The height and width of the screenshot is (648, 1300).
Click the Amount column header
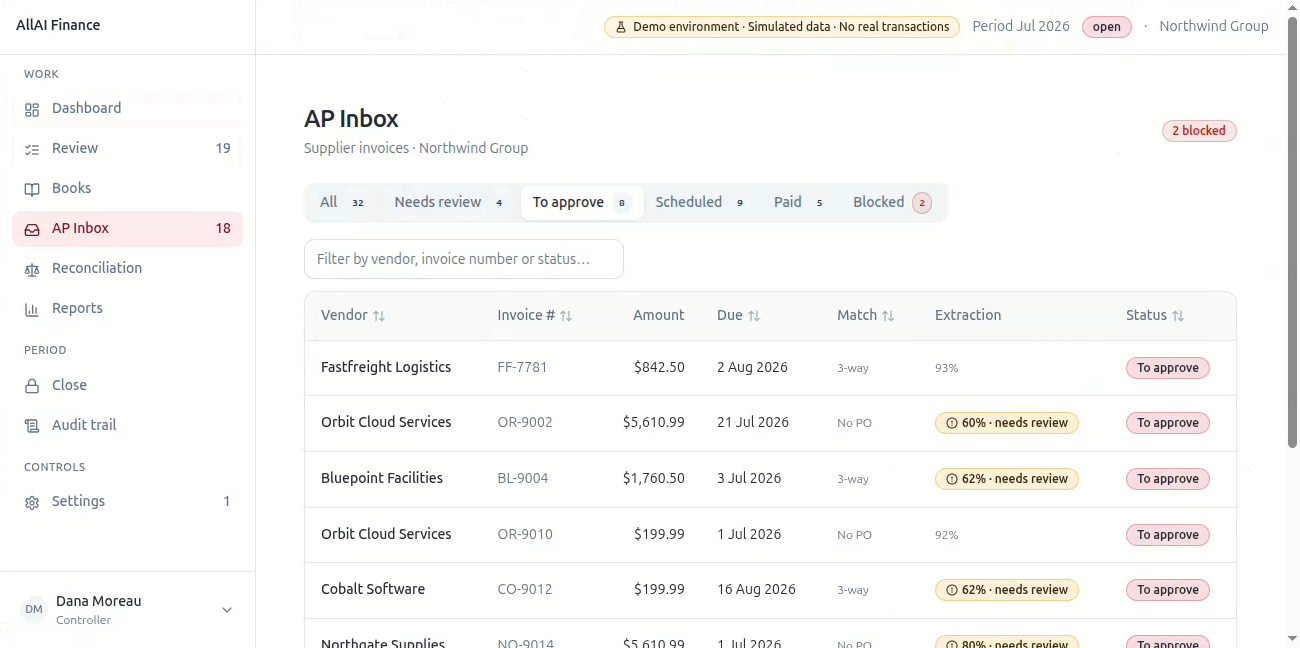(x=659, y=315)
